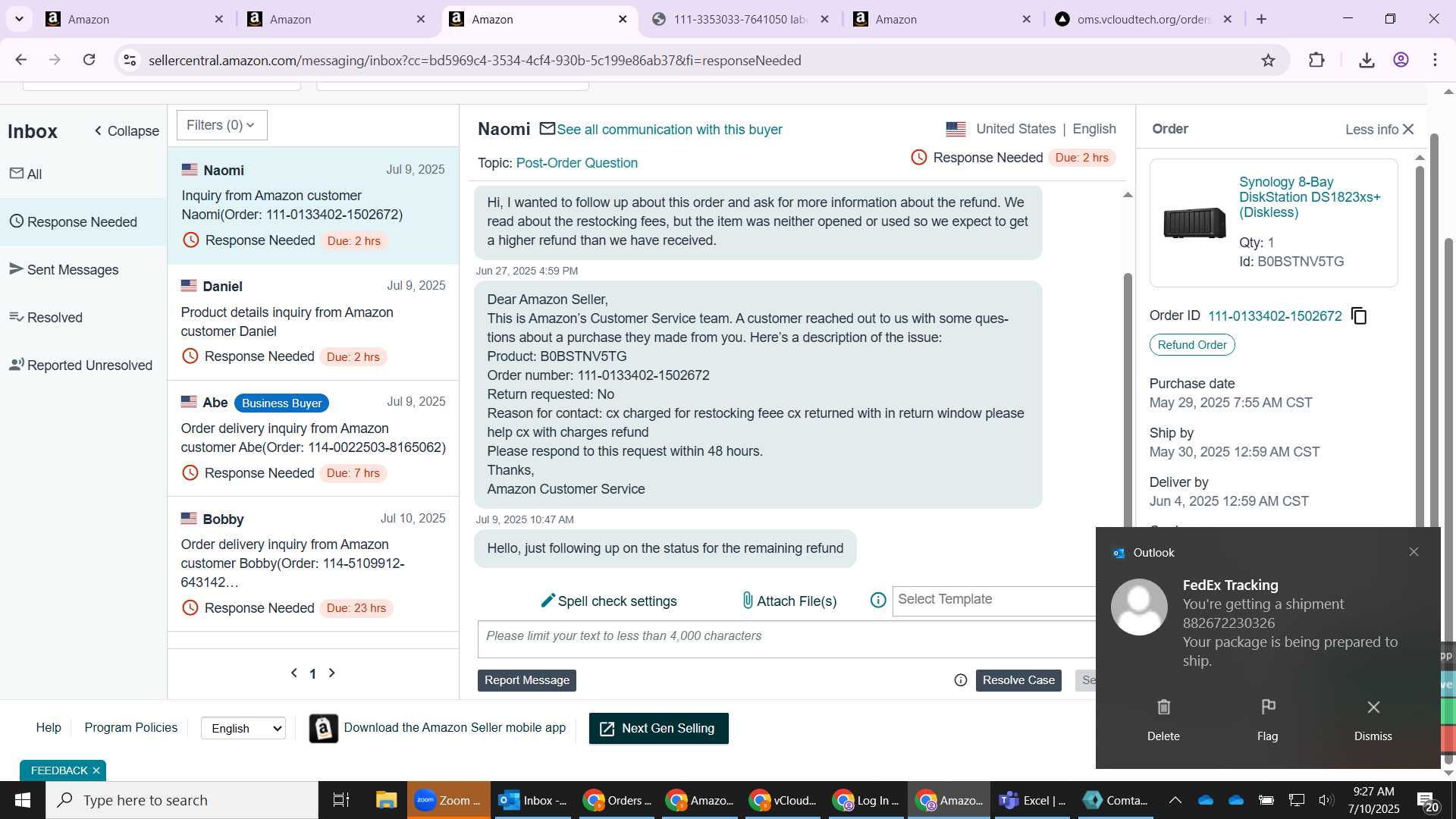Open Excel via Teams taskbar item
The image size is (1456, 819).
(x=1033, y=800)
